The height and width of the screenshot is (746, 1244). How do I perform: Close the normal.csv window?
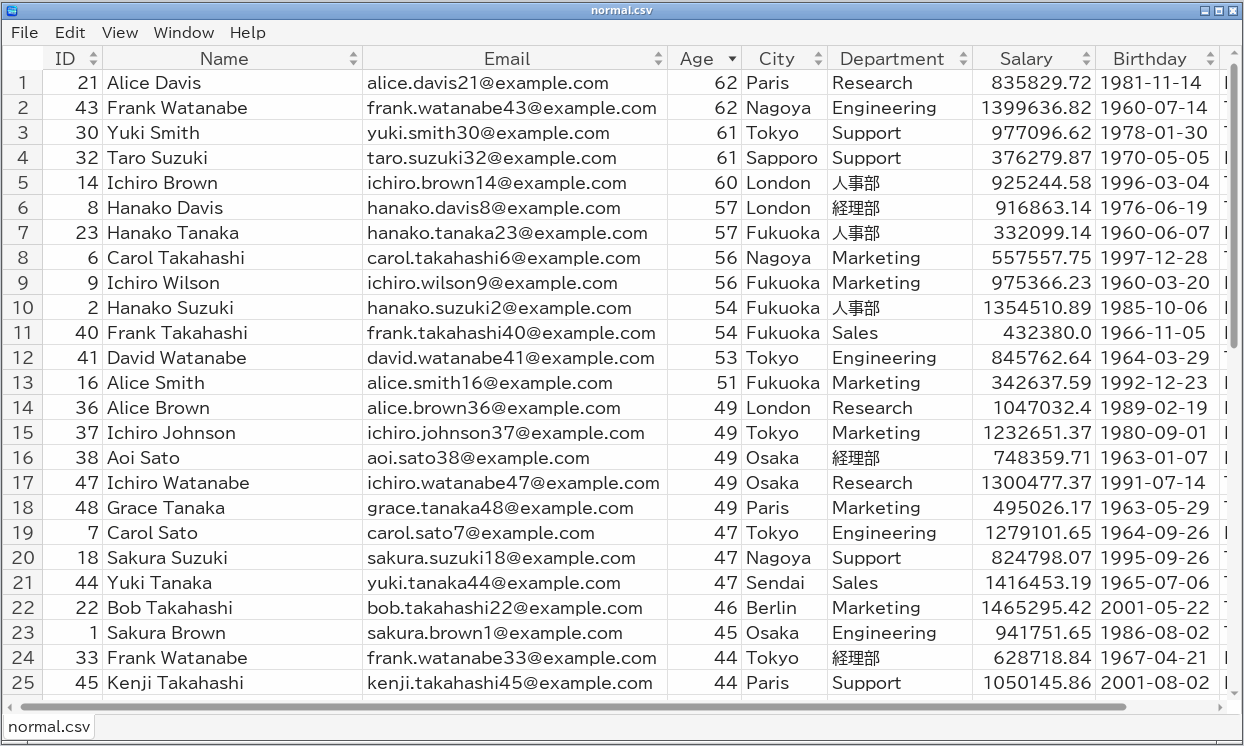tap(1233, 10)
